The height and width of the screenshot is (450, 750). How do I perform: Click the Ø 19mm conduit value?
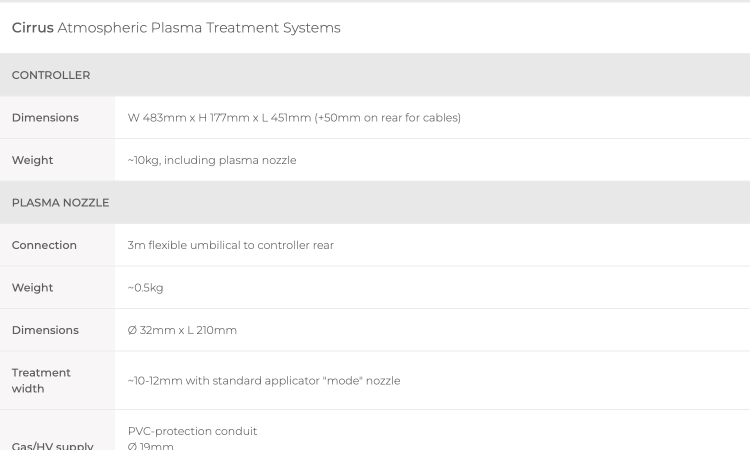click(151, 446)
